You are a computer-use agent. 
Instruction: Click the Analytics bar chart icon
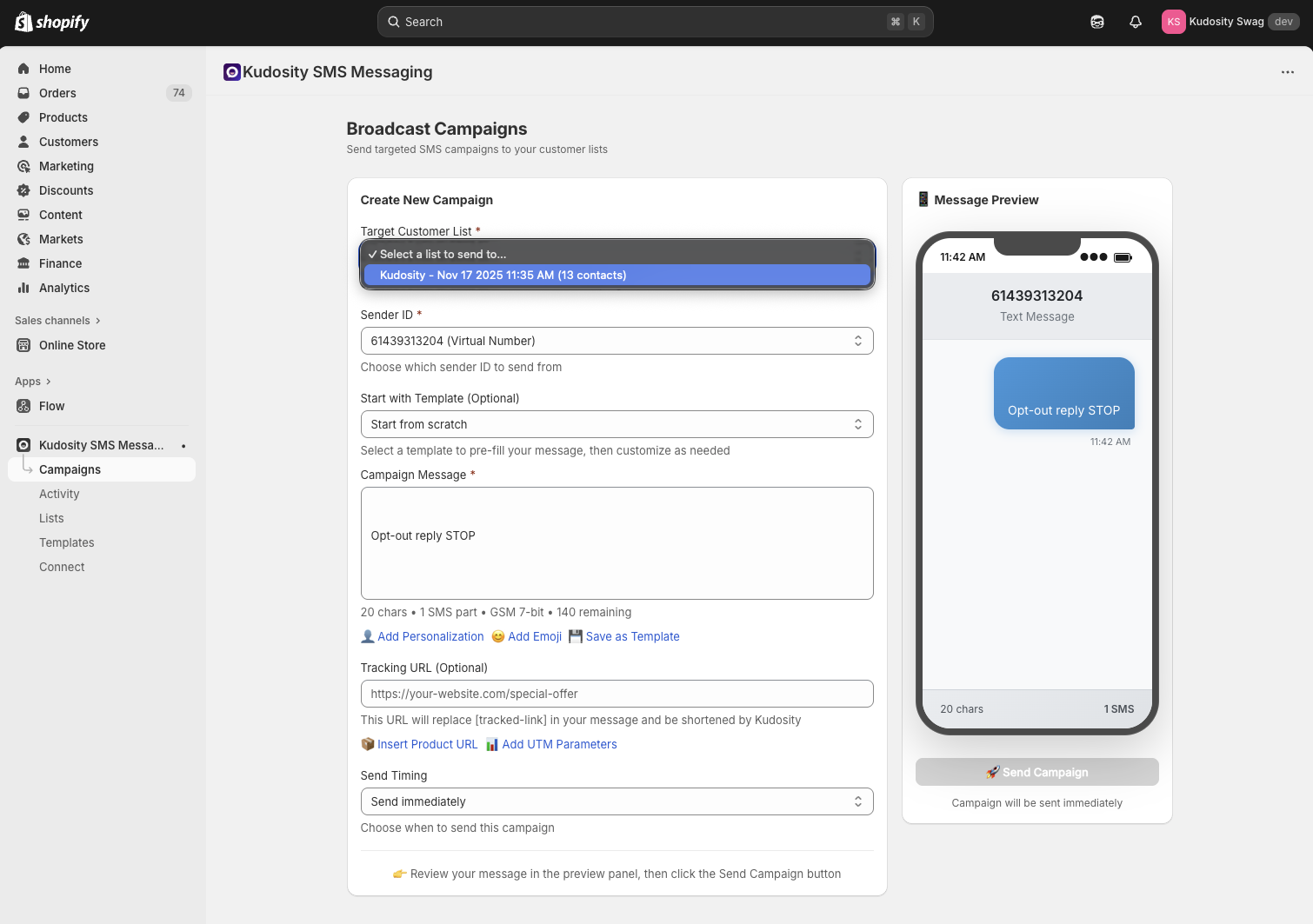pyautogui.click(x=23, y=288)
